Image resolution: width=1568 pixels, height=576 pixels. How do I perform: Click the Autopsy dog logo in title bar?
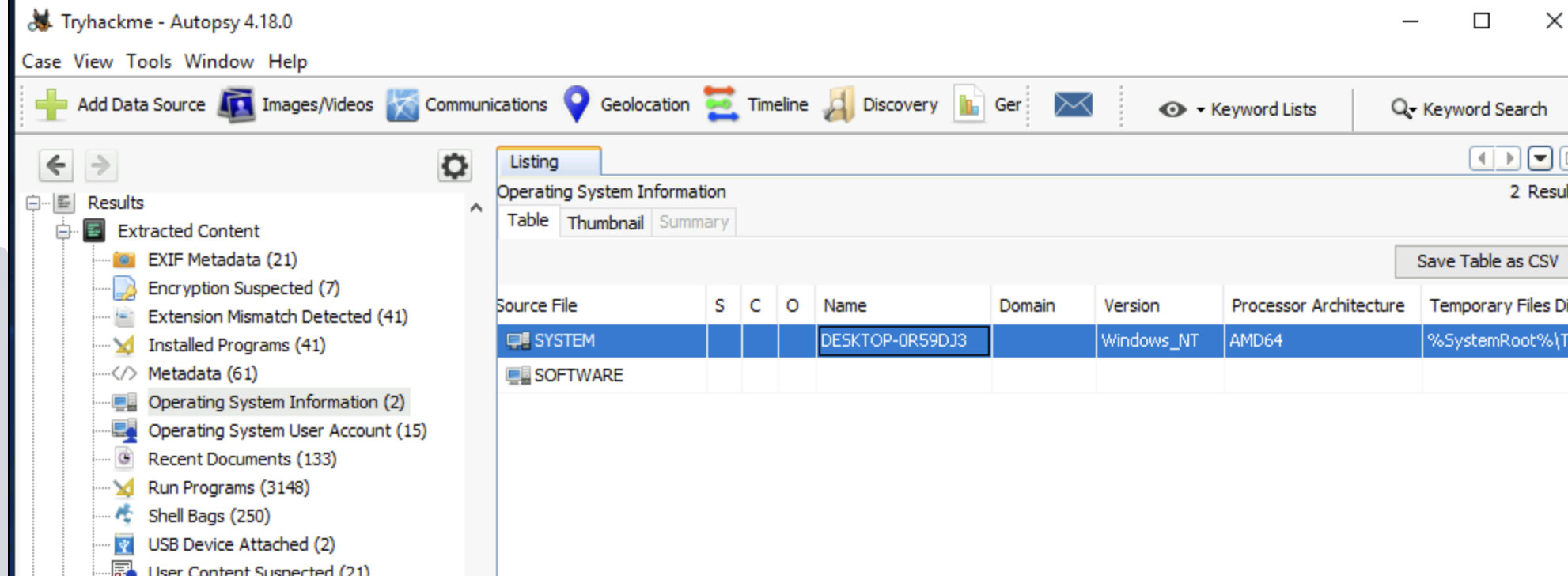pos(40,21)
